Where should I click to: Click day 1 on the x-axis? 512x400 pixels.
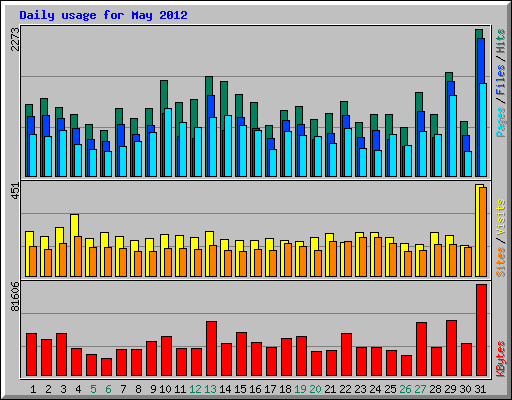pos(33,389)
